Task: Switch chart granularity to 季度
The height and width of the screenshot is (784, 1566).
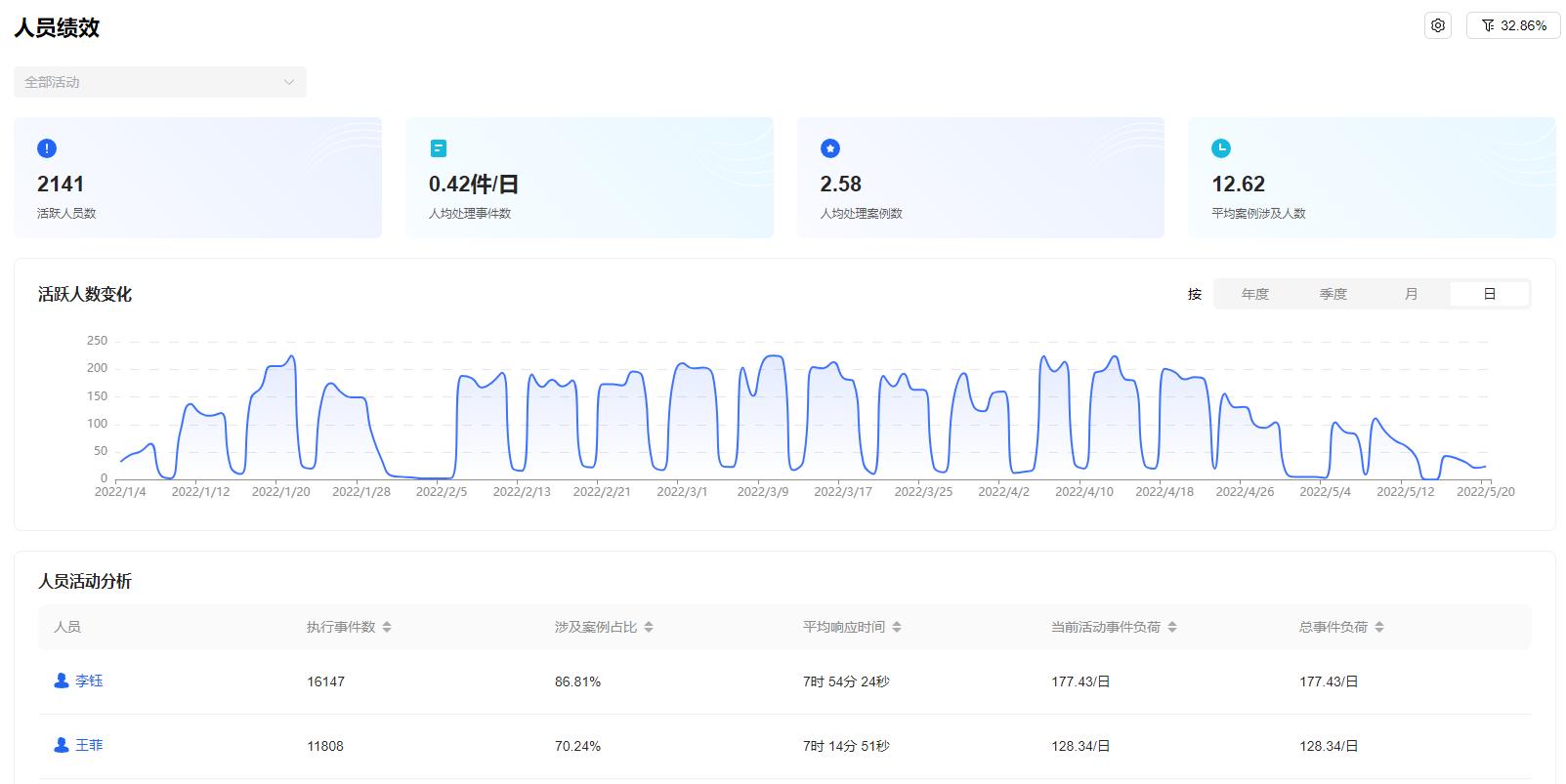Action: [1333, 294]
